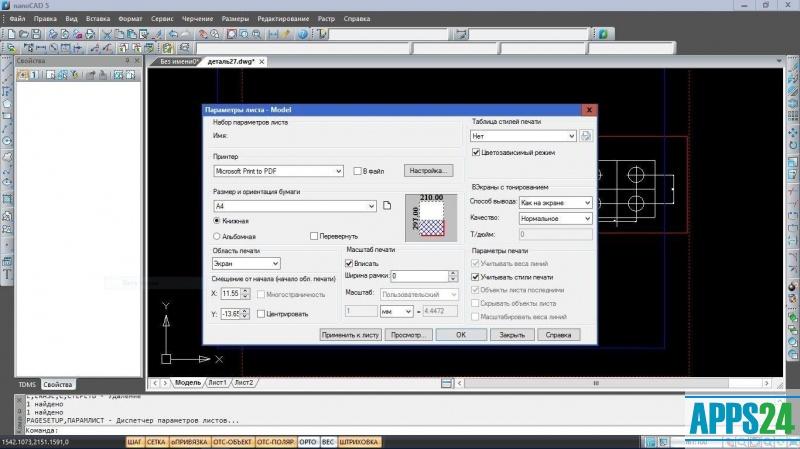Click the Undo arrow icon
Viewport: 800px width, 449px height.
tap(172, 33)
